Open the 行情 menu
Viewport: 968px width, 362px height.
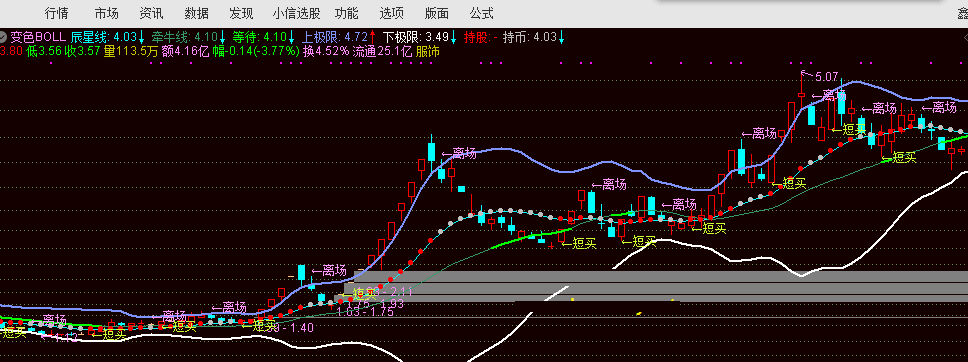tap(57, 13)
